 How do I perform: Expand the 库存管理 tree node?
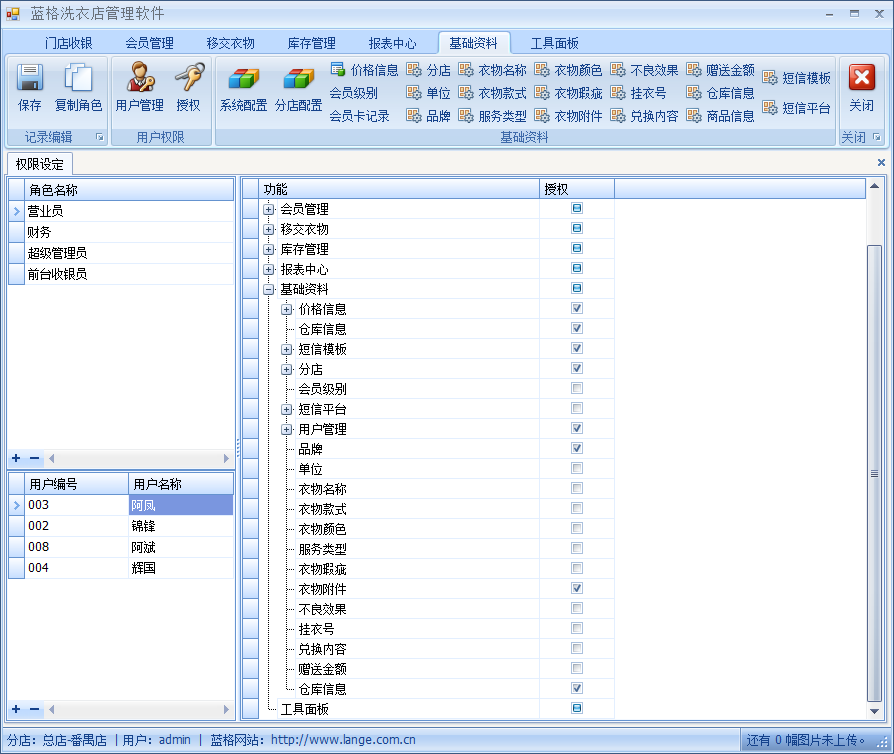click(x=269, y=249)
